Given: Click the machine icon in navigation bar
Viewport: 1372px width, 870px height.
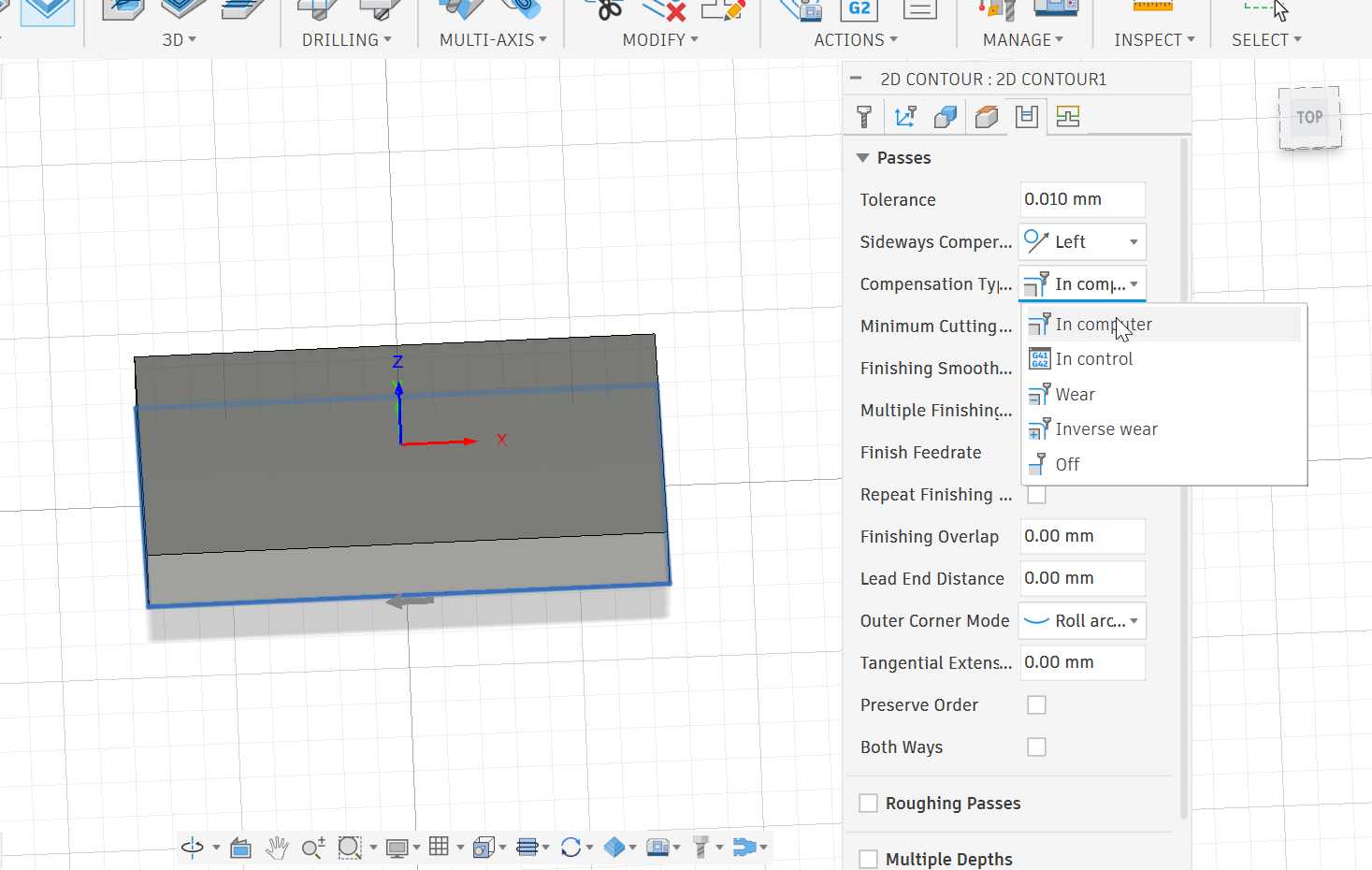Looking at the screenshot, I should click(x=658, y=848).
